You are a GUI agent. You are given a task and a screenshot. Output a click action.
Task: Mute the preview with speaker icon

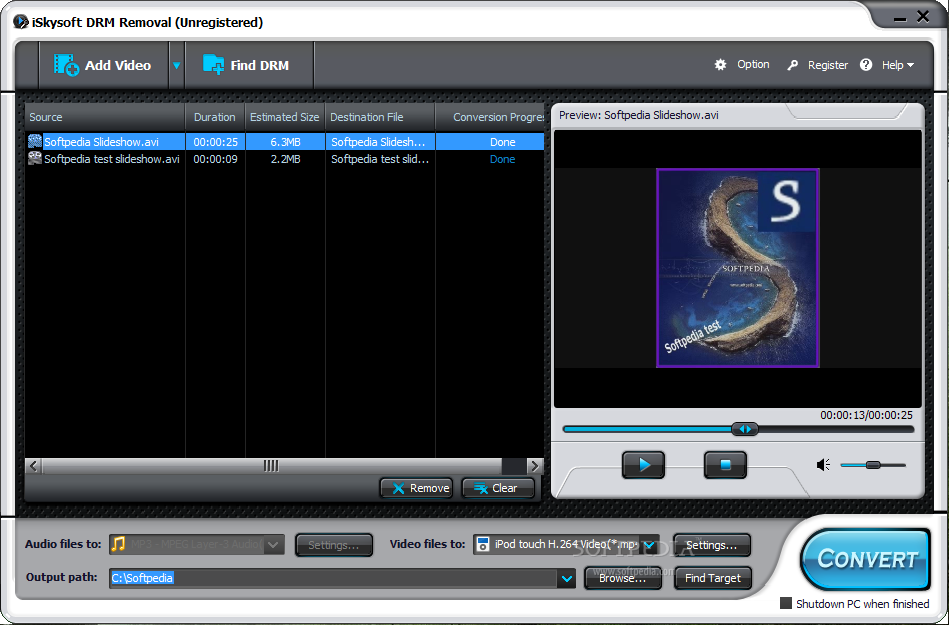point(823,465)
